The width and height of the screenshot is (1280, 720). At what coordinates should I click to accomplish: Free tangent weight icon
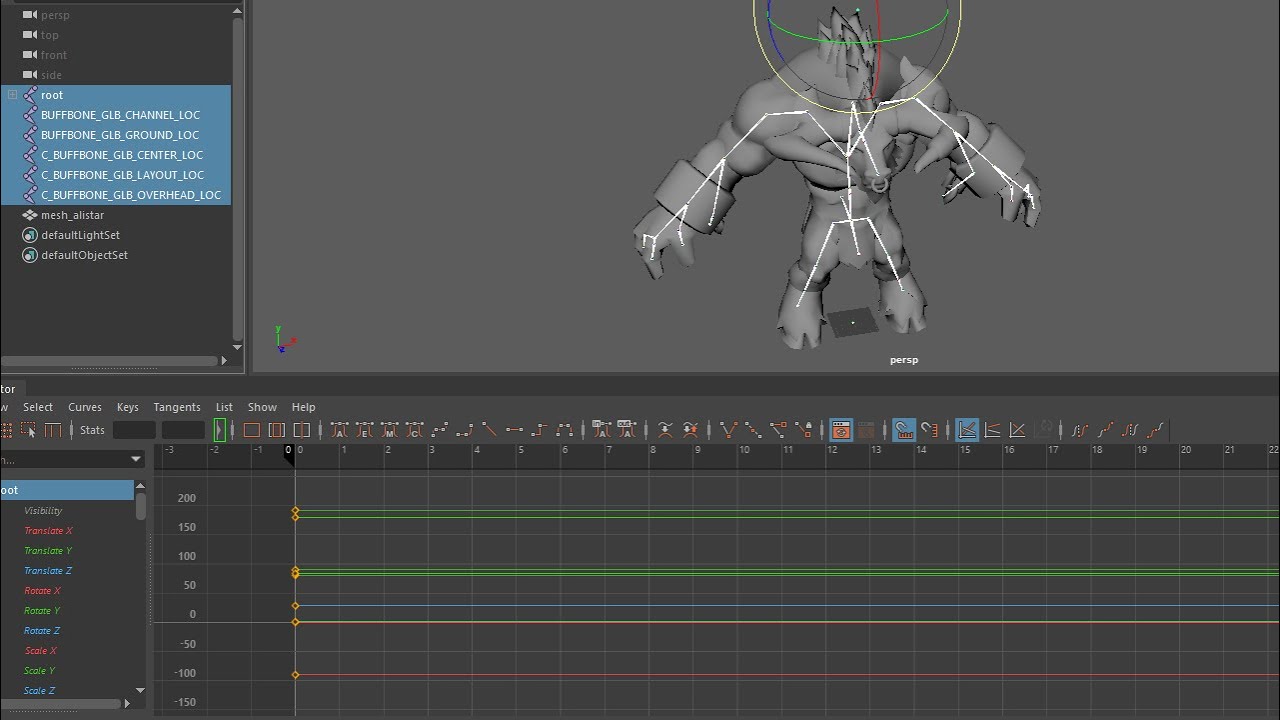click(x=778, y=430)
